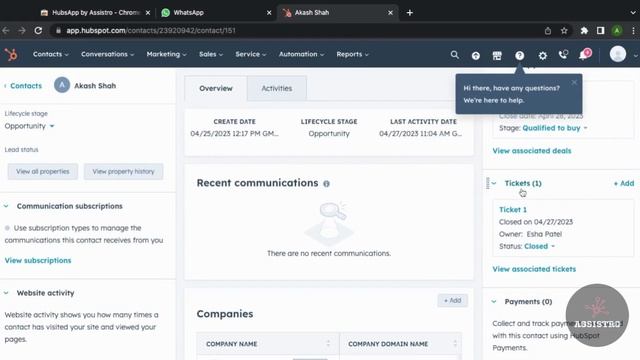Close the HubsApp by Assistro tab

click(148, 13)
